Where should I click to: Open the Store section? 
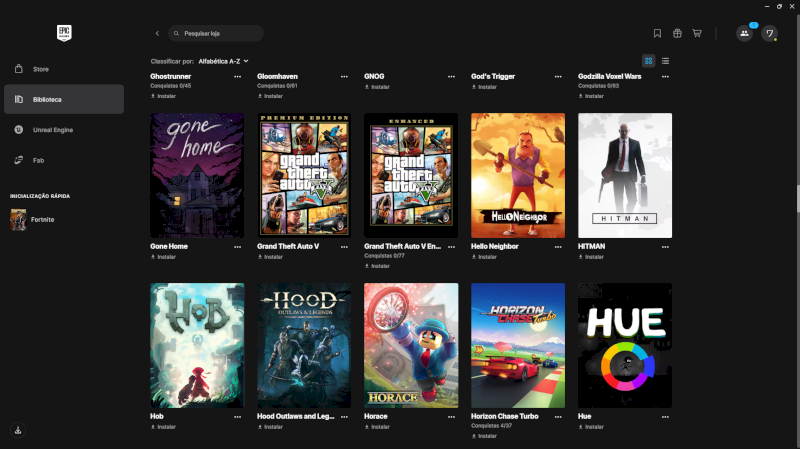(64, 69)
